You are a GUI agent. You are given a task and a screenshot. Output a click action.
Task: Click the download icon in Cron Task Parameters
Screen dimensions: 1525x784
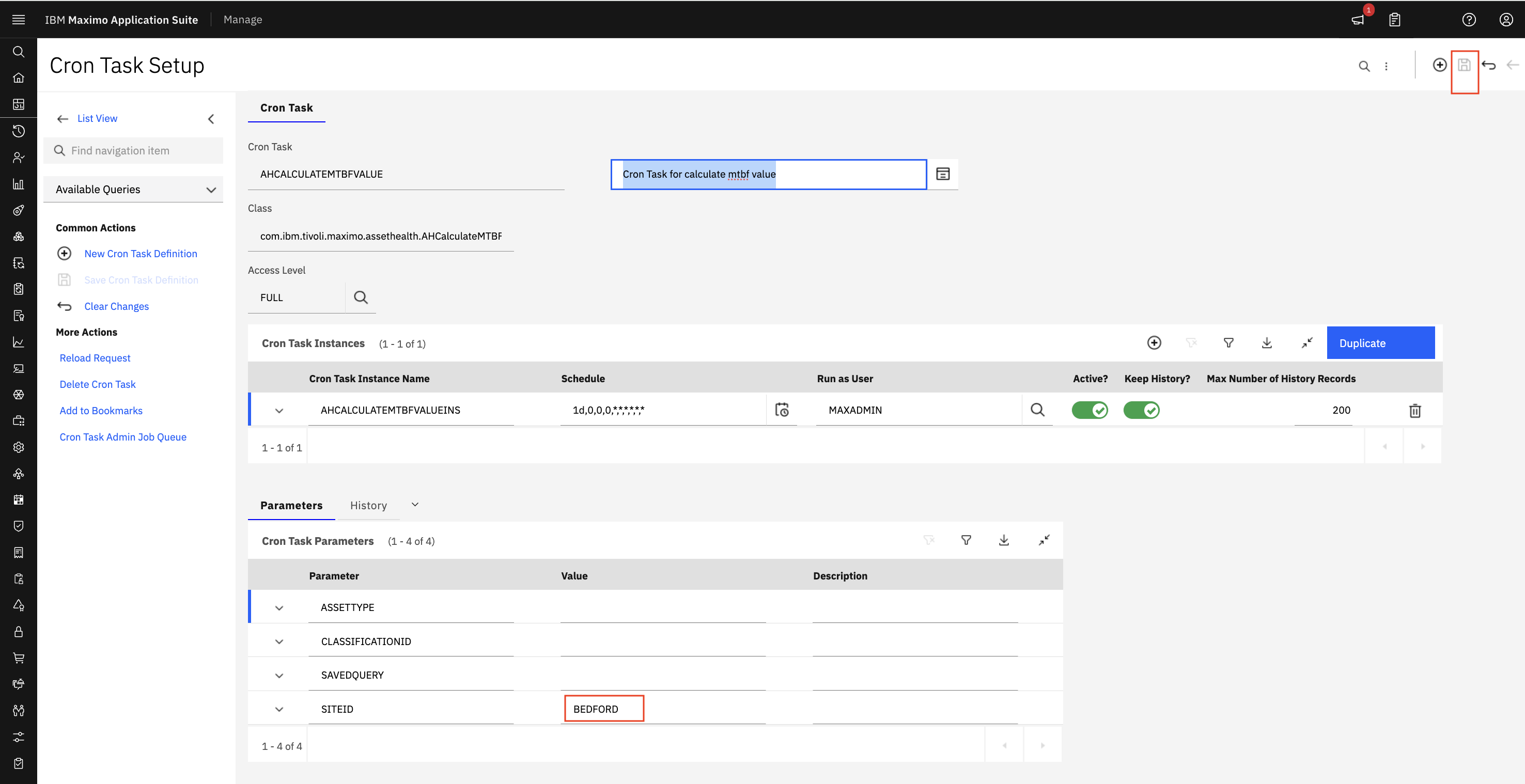(x=1004, y=540)
